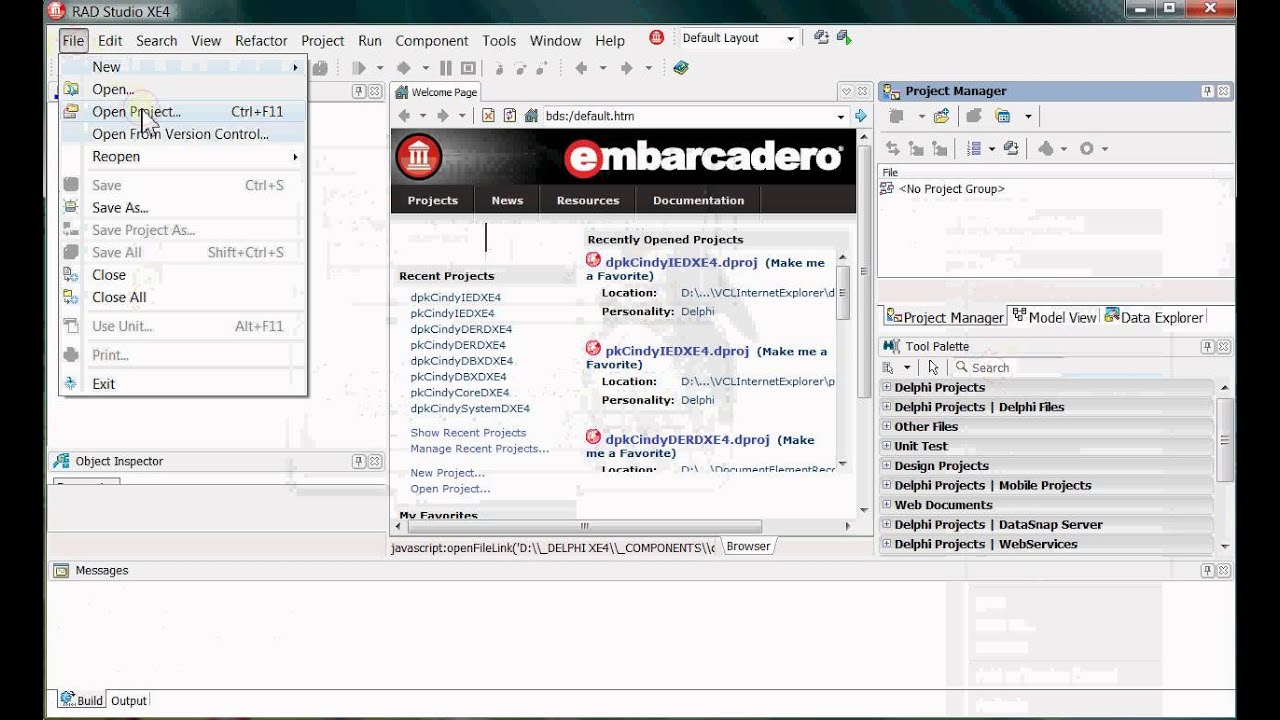Click Refresh icon in Welcome Page toolbar

[509, 116]
